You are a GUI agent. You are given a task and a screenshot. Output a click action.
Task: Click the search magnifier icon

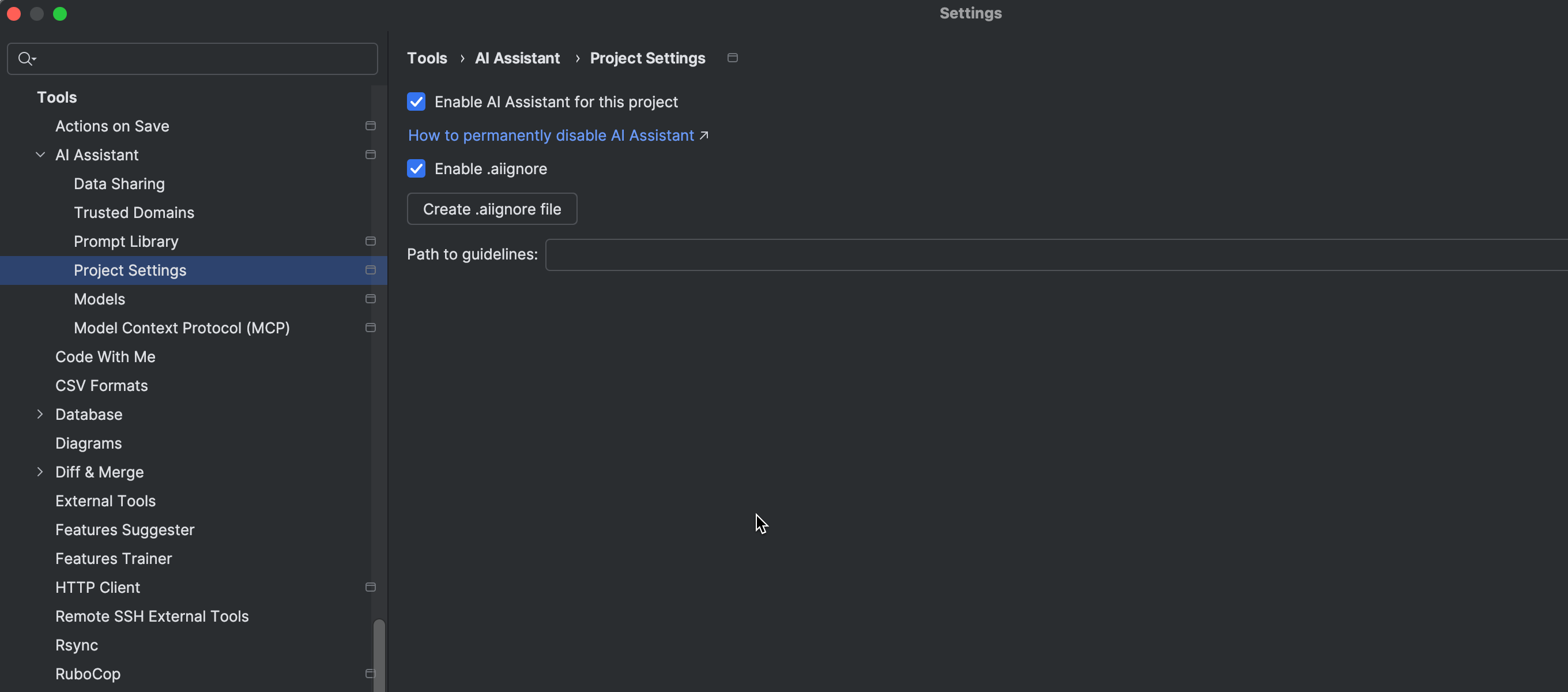pyautogui.click(x=25, y=58)
